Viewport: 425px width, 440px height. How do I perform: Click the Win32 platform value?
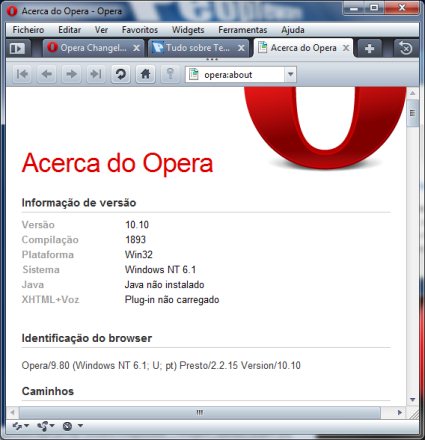pyautogui.click(x=139, y=255)
